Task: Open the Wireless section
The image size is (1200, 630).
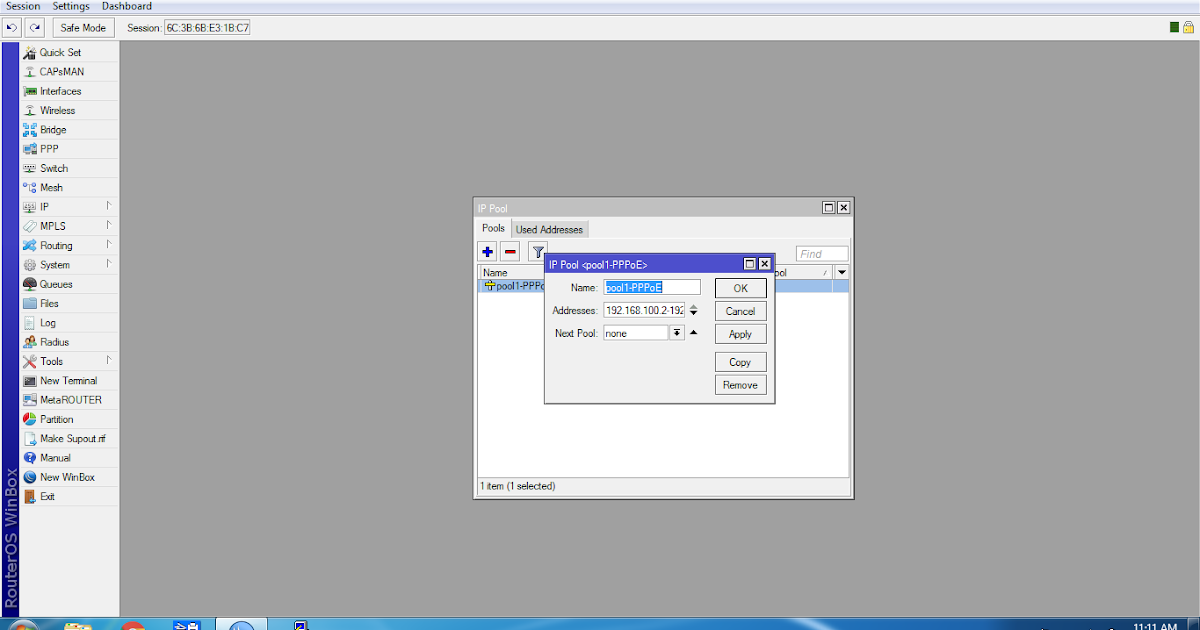Action: (57, 110)
